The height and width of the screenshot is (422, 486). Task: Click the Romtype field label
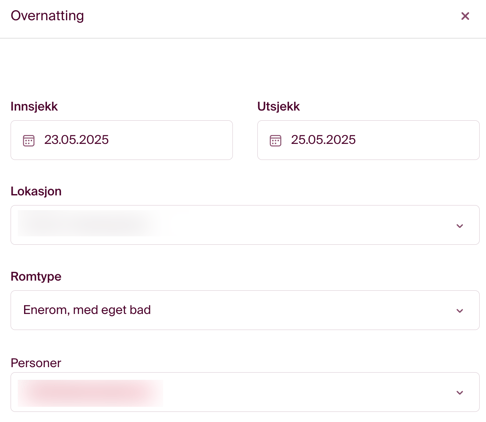pos(36,276)
